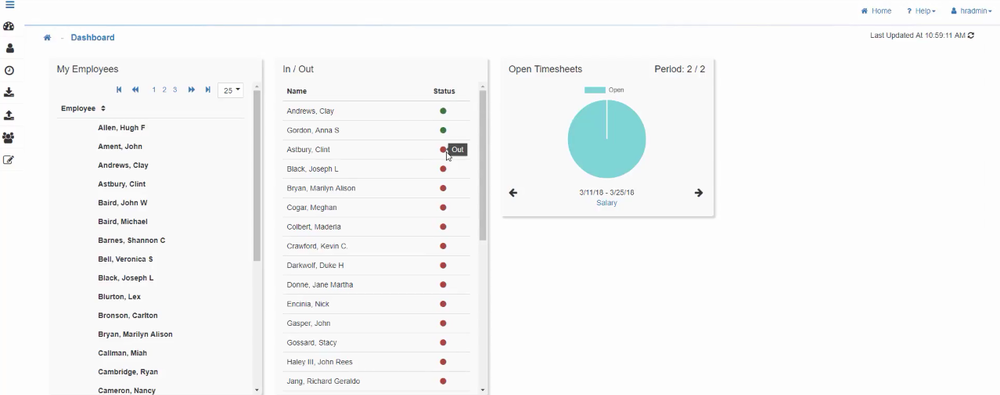Click the refresh icon beside Last Updated
The height and width of the screenshot is (395, 1000).
[971, 35]
